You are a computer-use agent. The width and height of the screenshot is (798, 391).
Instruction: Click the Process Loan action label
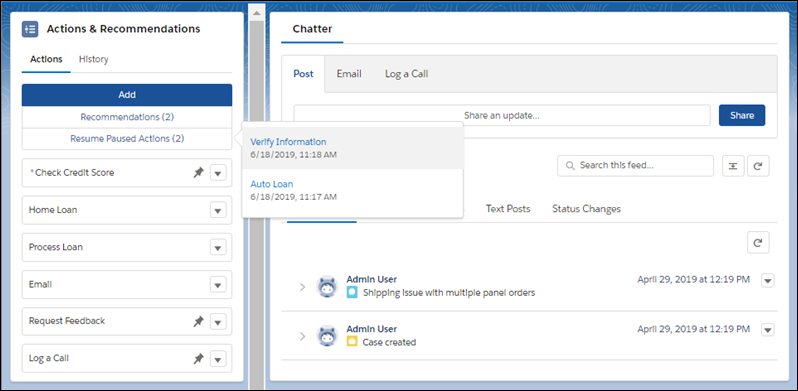coord(55,247)
